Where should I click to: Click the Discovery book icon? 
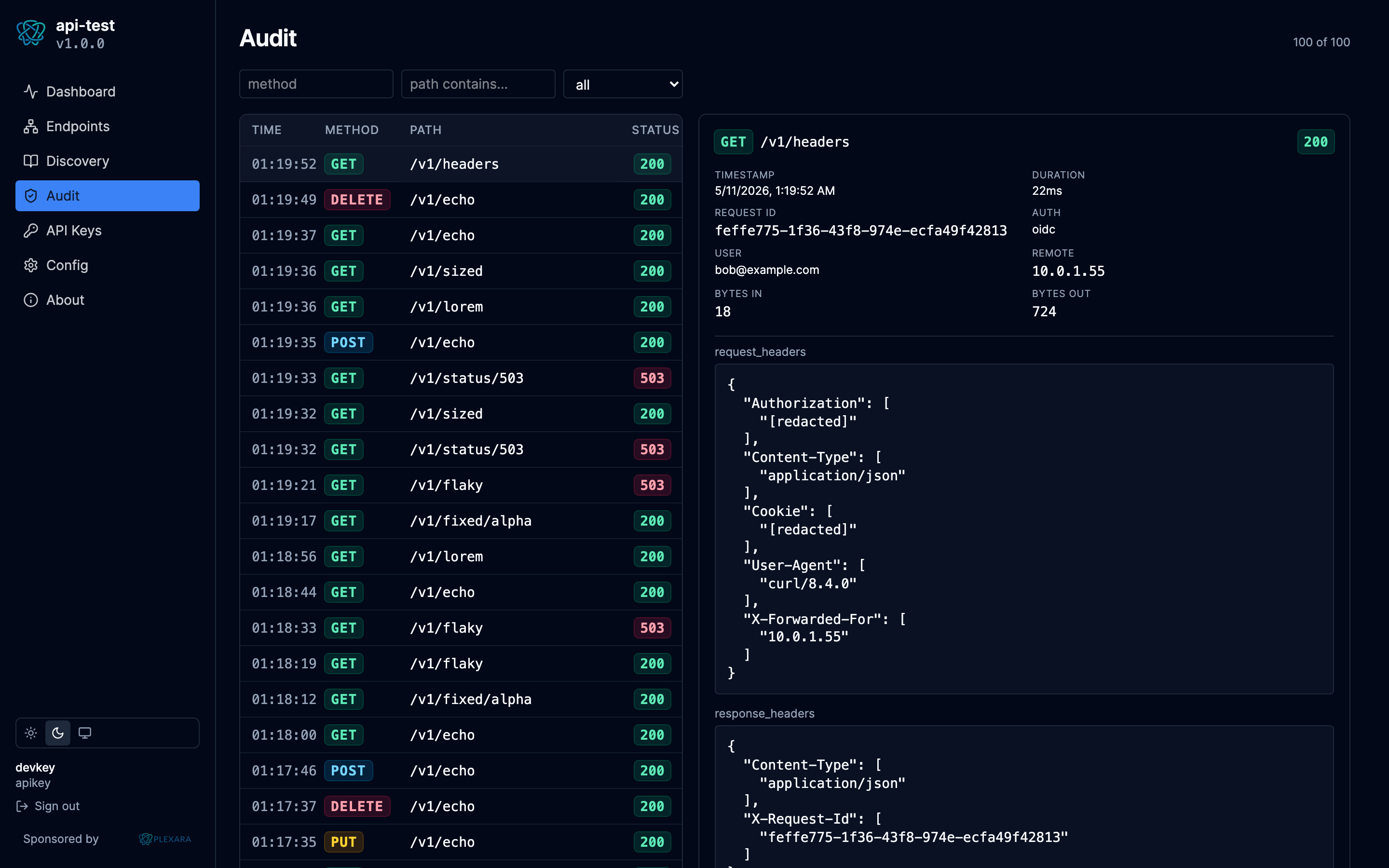(x=31, y=162)
